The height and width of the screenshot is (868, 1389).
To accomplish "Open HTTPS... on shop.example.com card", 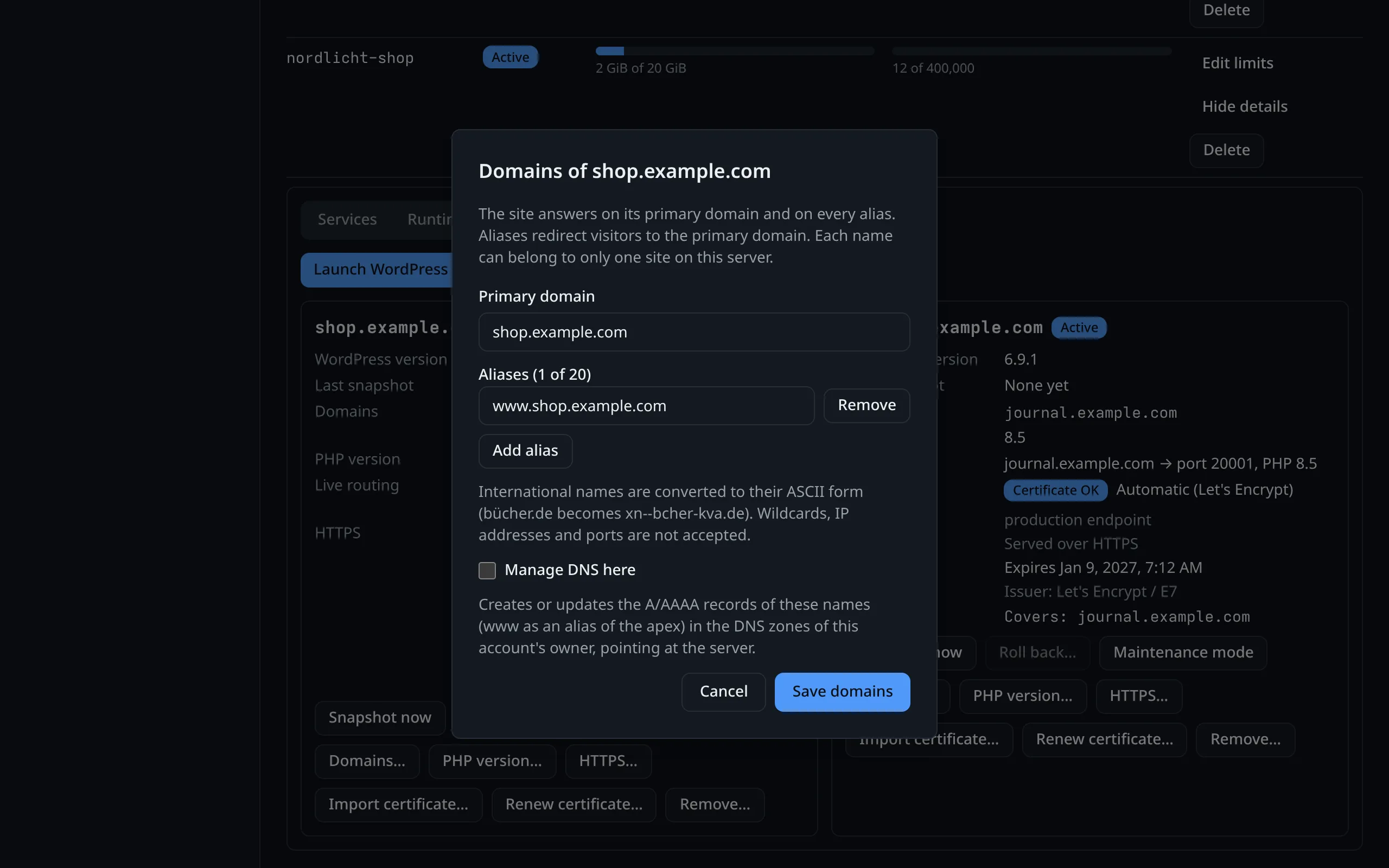I will 608,761.
